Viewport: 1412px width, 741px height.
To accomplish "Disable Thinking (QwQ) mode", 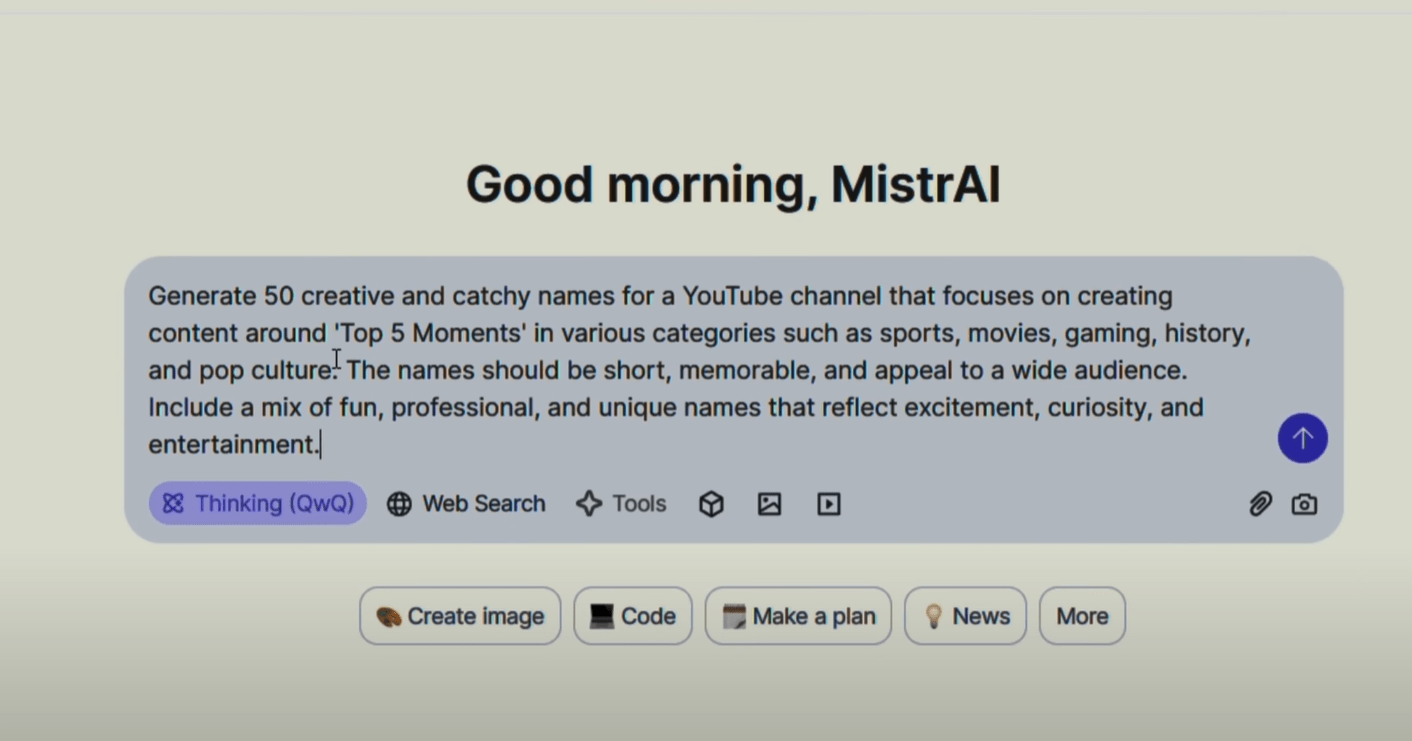I will point(257,503).
